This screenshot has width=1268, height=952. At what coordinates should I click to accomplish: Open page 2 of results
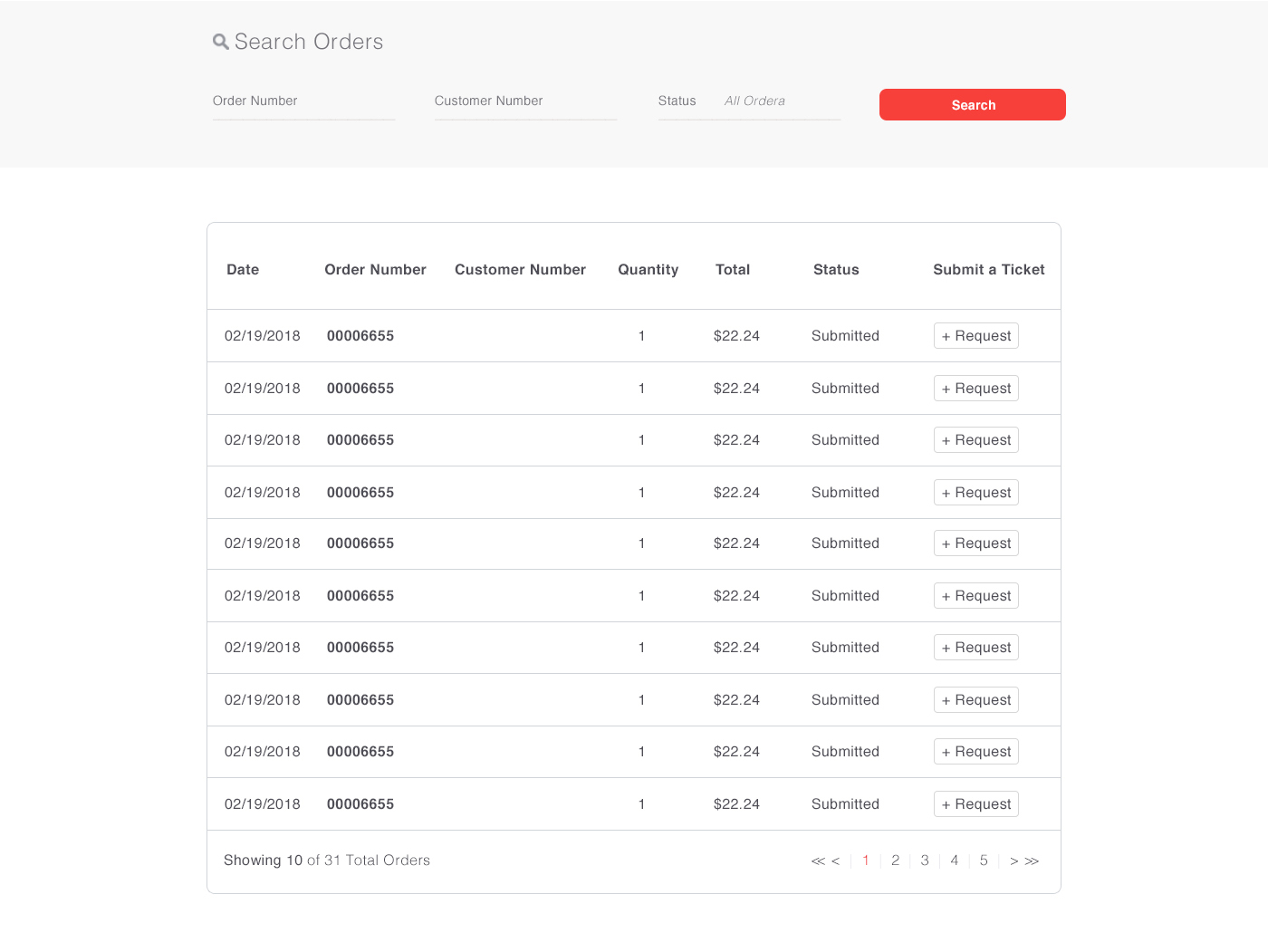tap(895, 861)
